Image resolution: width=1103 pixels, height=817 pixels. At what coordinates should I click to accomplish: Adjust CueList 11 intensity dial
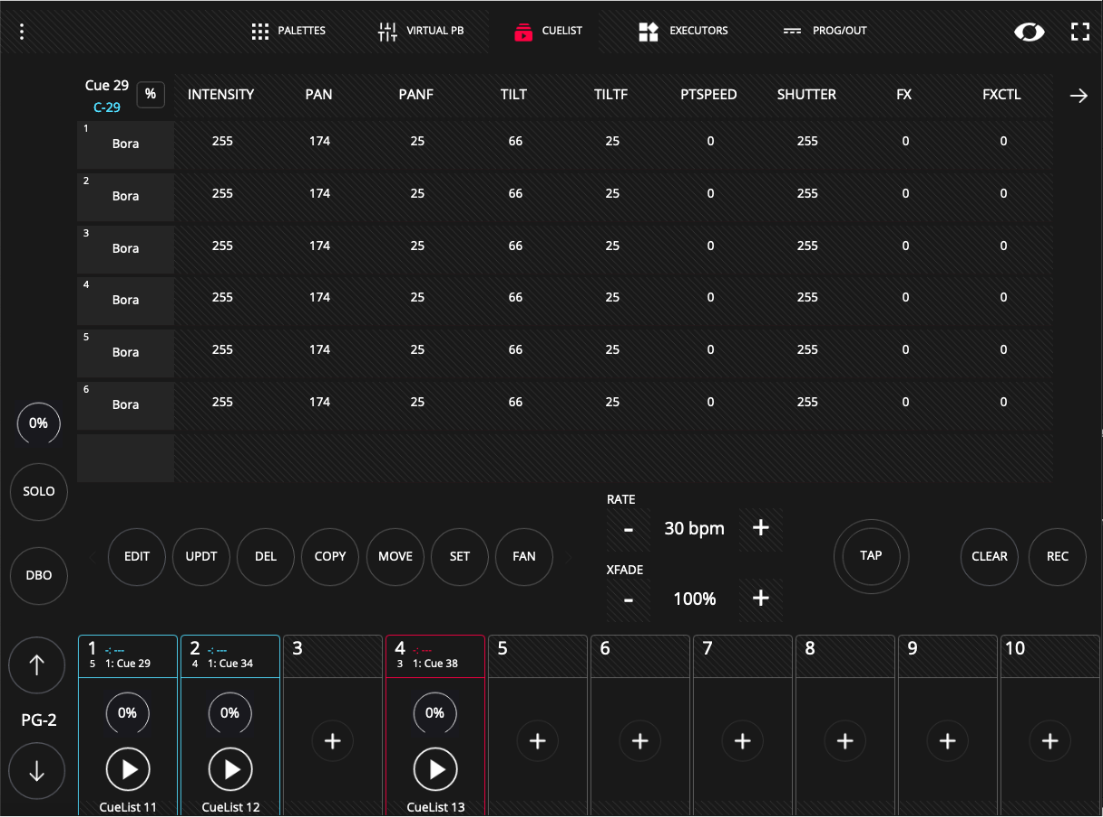(127, 714)
